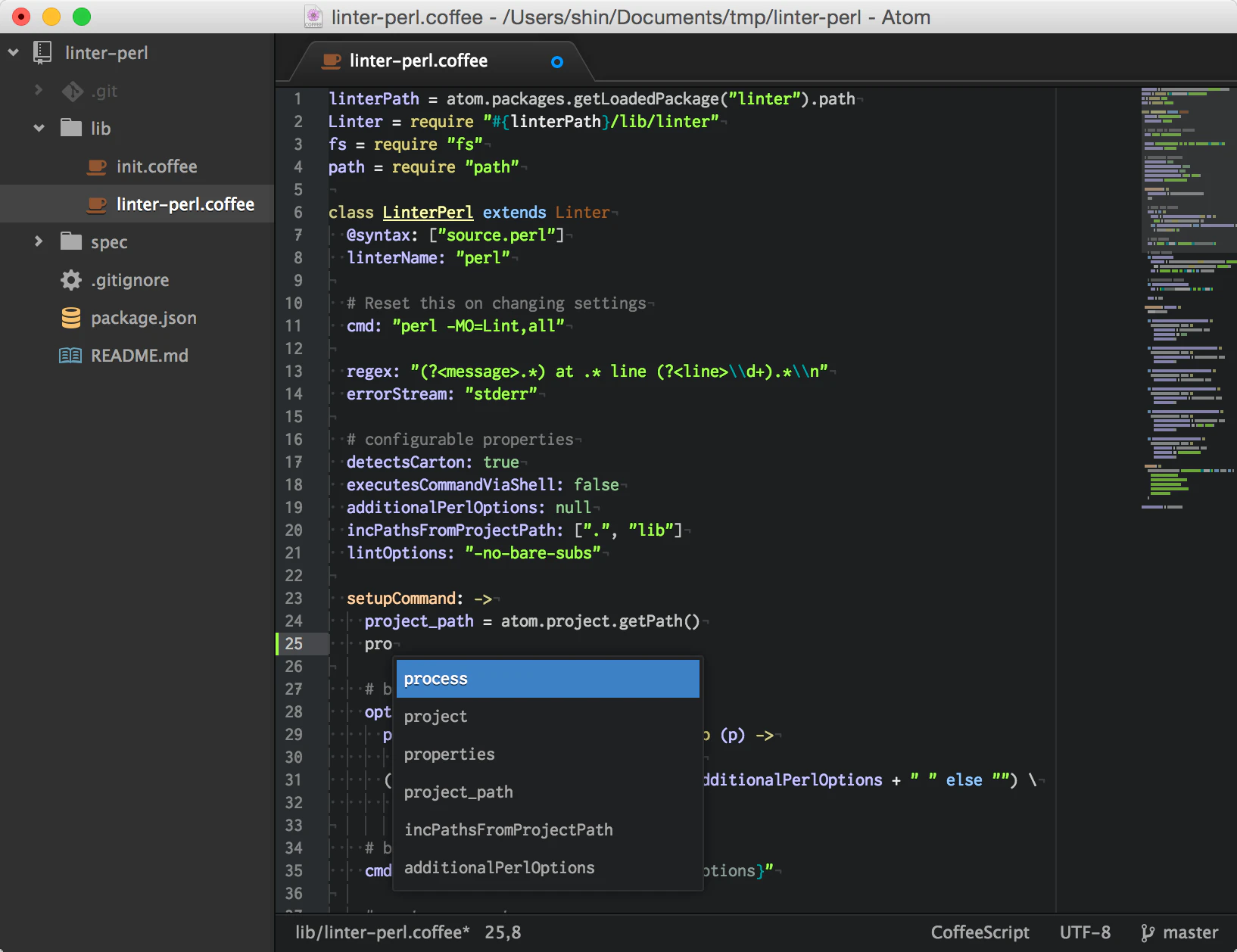Click the master branch label
1237x952 pixels.
tap(1191, 932)
